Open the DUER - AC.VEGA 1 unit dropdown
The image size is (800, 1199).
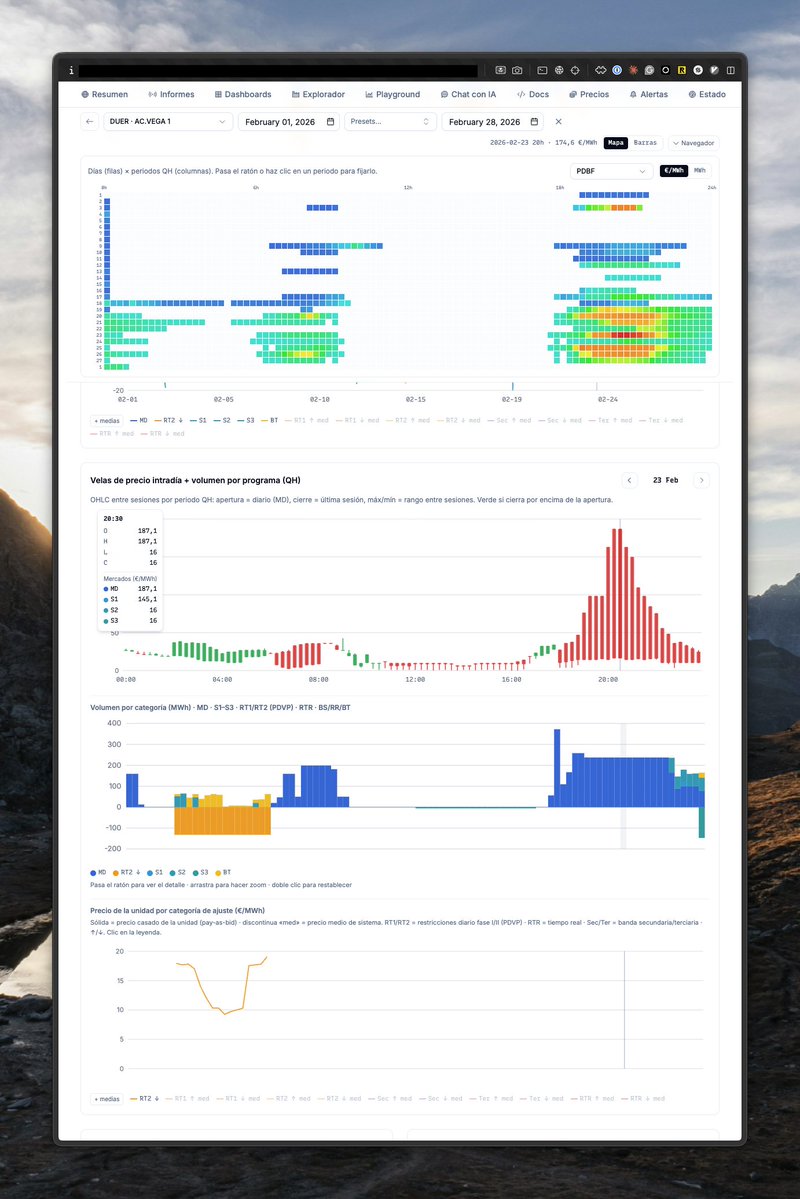point(167,122)
